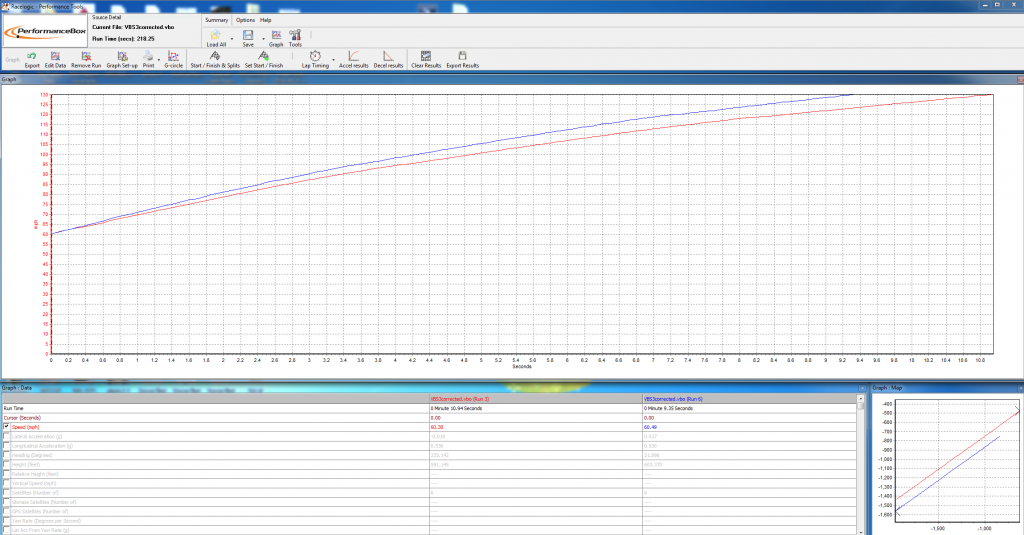Uncheck the Speed (mph) channel
This screenshot has width=1024, height=535.
click(x=7, y=427)
